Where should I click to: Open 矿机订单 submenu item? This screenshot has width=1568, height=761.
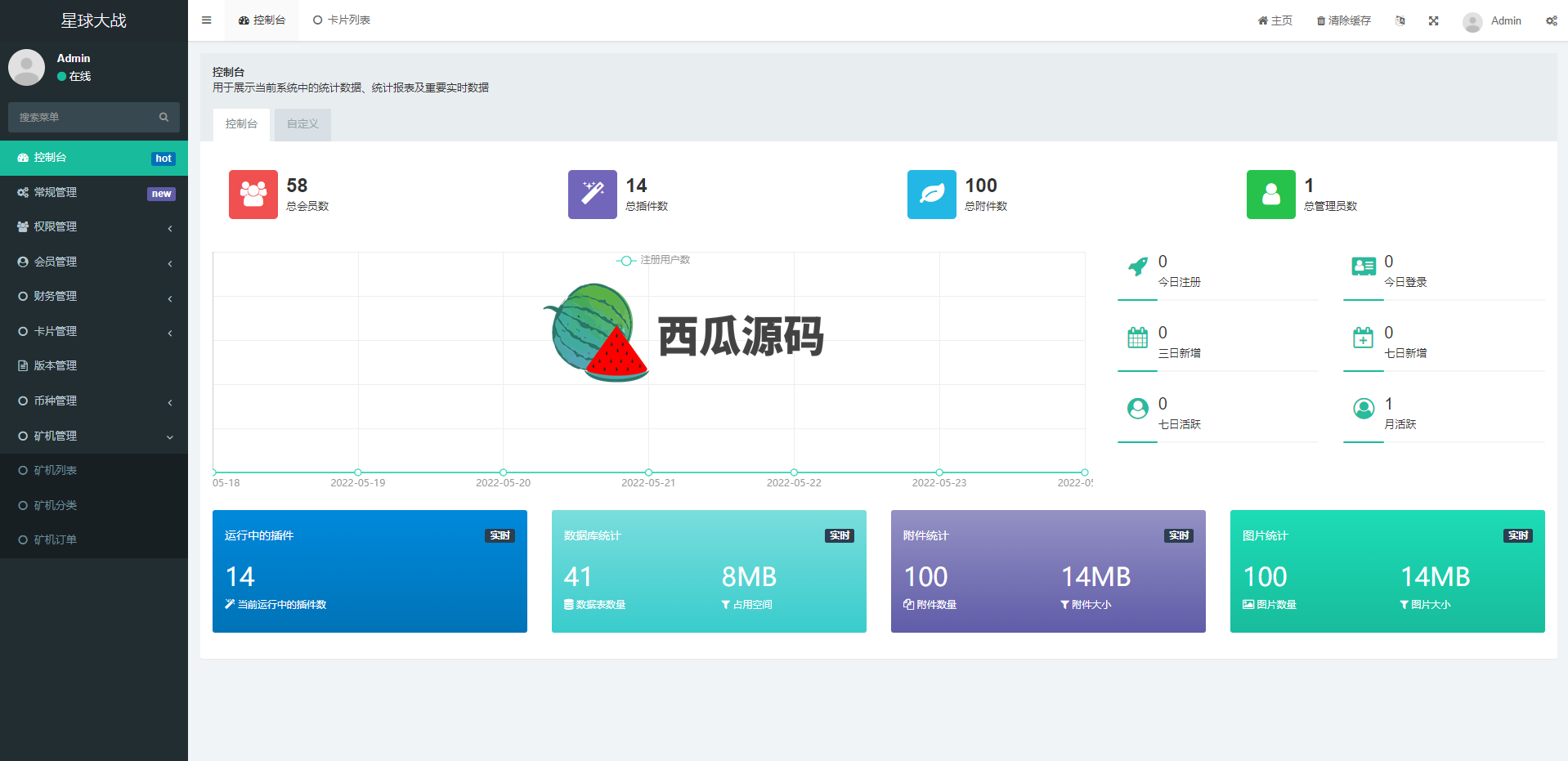(94, 540)
